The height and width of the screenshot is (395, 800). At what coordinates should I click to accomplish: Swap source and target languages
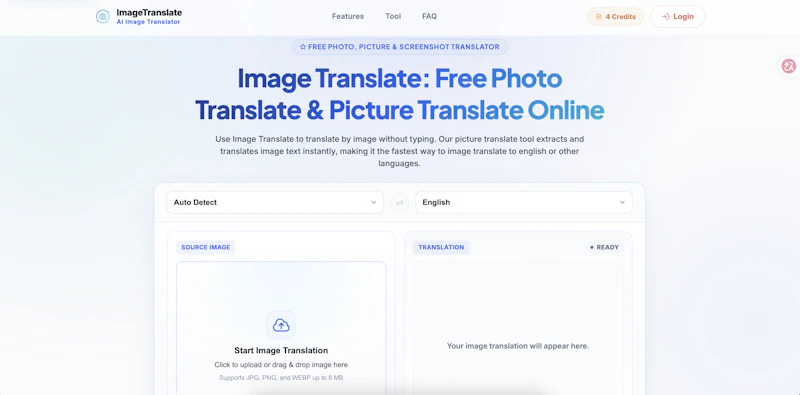tap(399, 203)
